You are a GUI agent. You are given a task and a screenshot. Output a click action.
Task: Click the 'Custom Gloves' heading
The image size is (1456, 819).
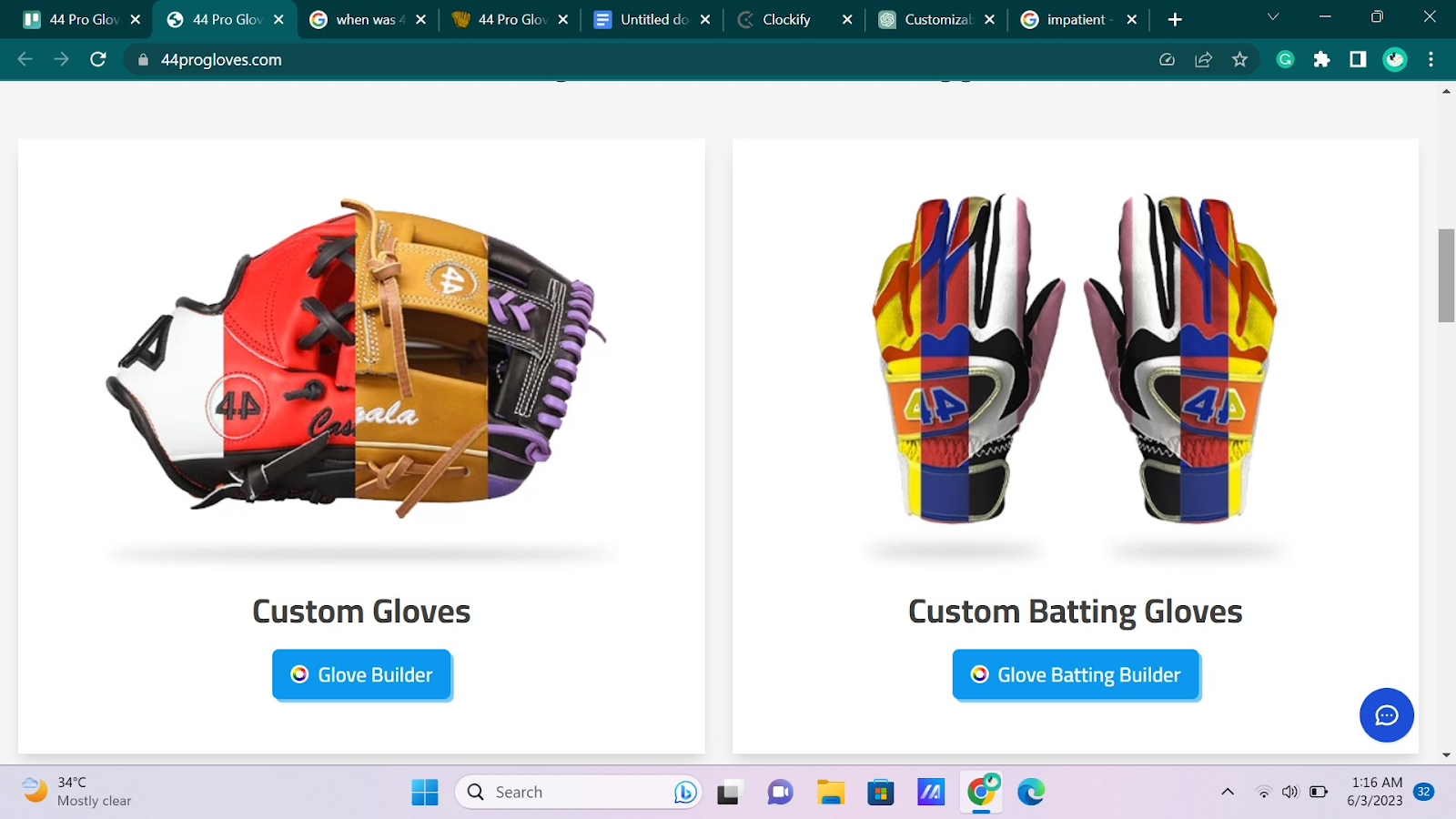(x=361, y=612)
